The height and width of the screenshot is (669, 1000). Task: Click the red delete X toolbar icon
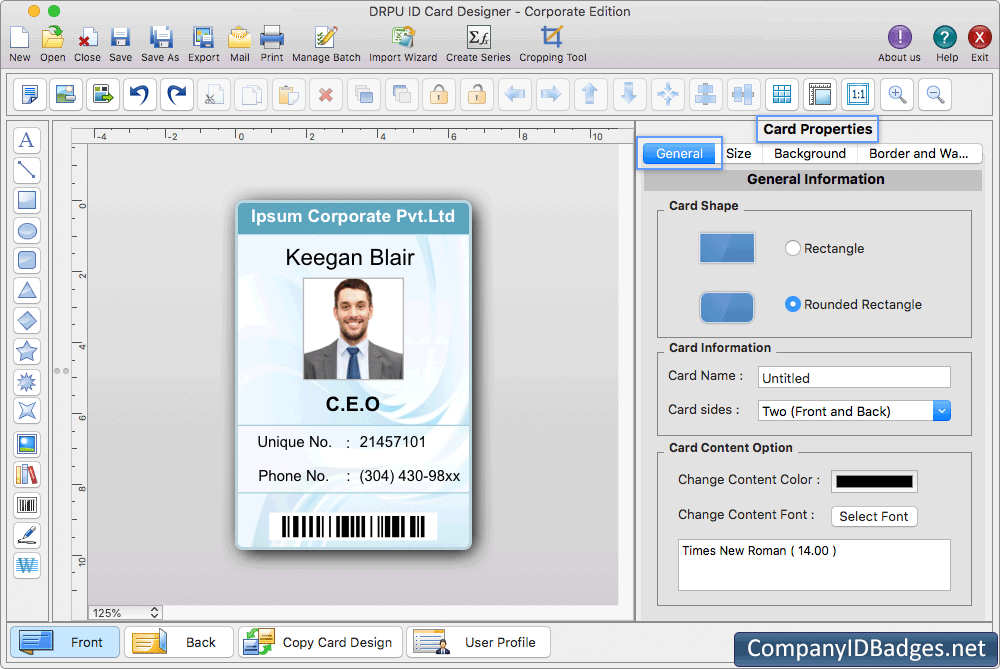[326, 94]
